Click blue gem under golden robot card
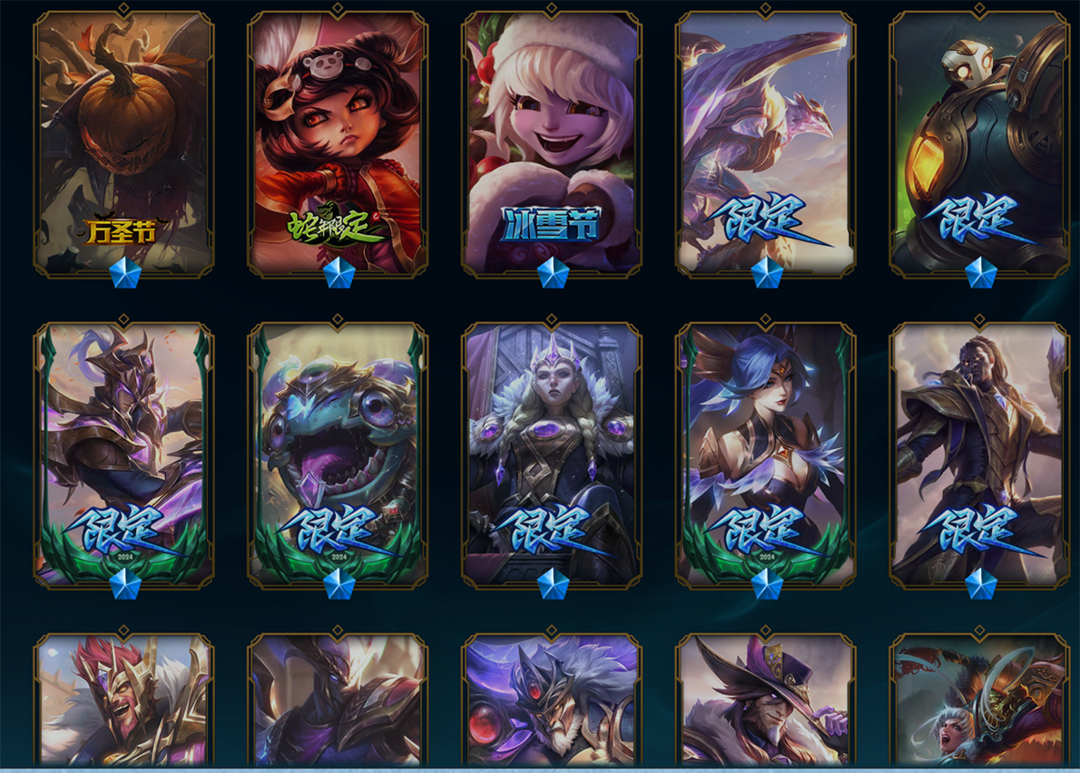Image resolution: width=1080 pixels, height=773 pixels. [x=981, y=273]
